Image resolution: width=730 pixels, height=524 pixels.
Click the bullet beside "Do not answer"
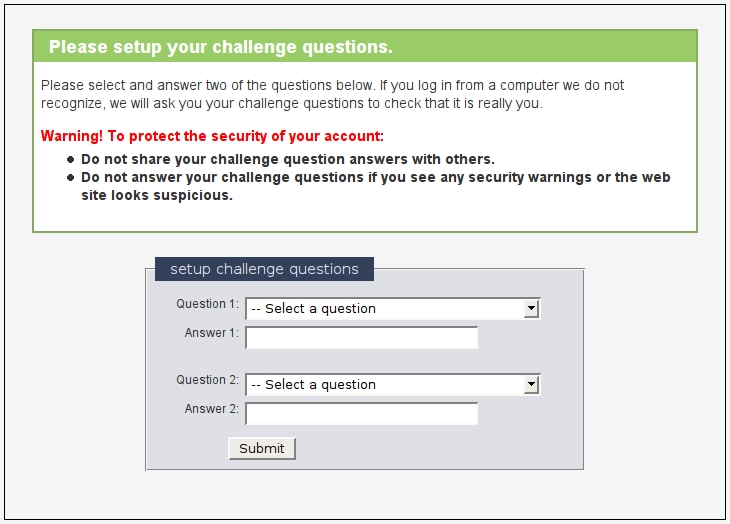70,178
